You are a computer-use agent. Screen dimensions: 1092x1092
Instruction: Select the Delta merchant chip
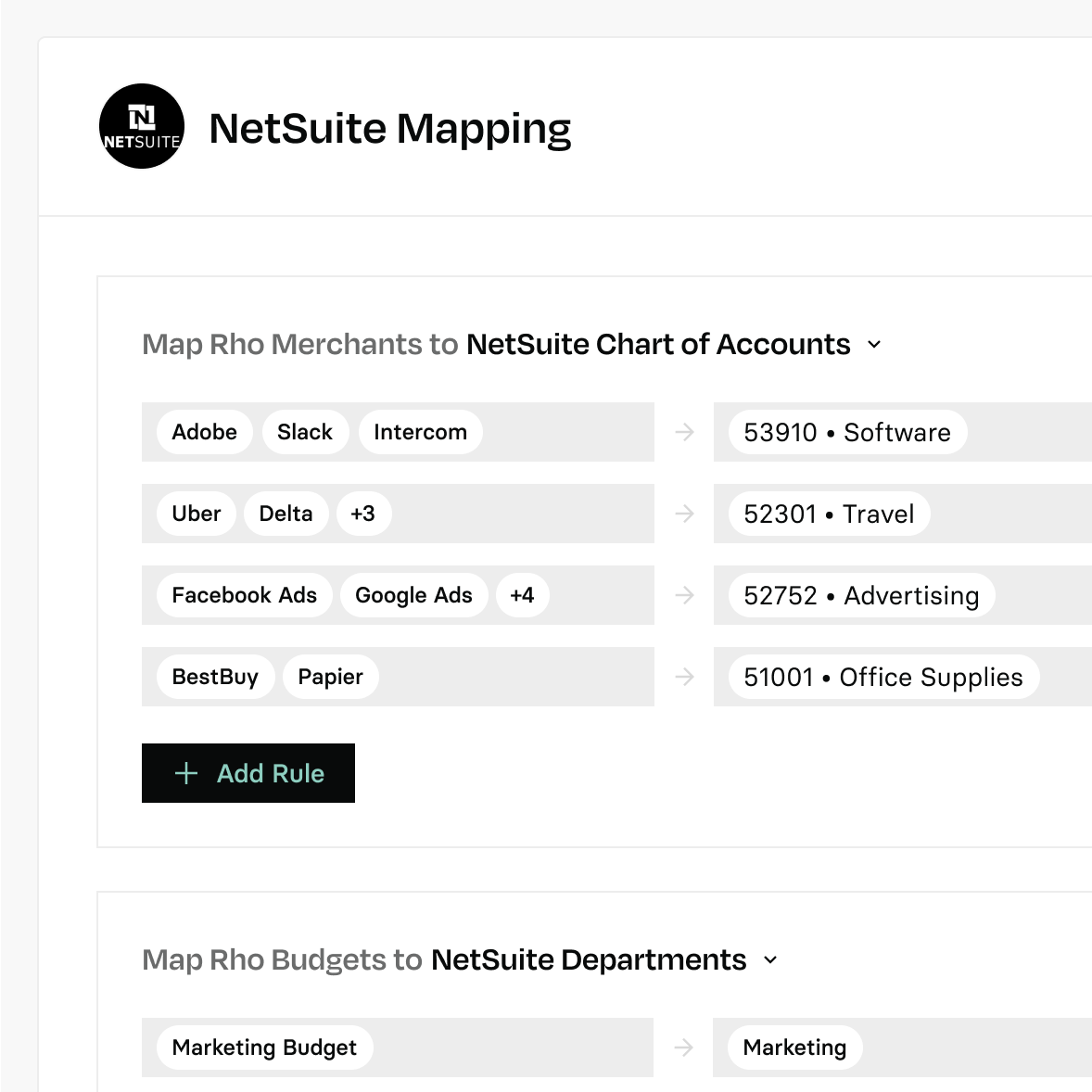pos(286,514)
